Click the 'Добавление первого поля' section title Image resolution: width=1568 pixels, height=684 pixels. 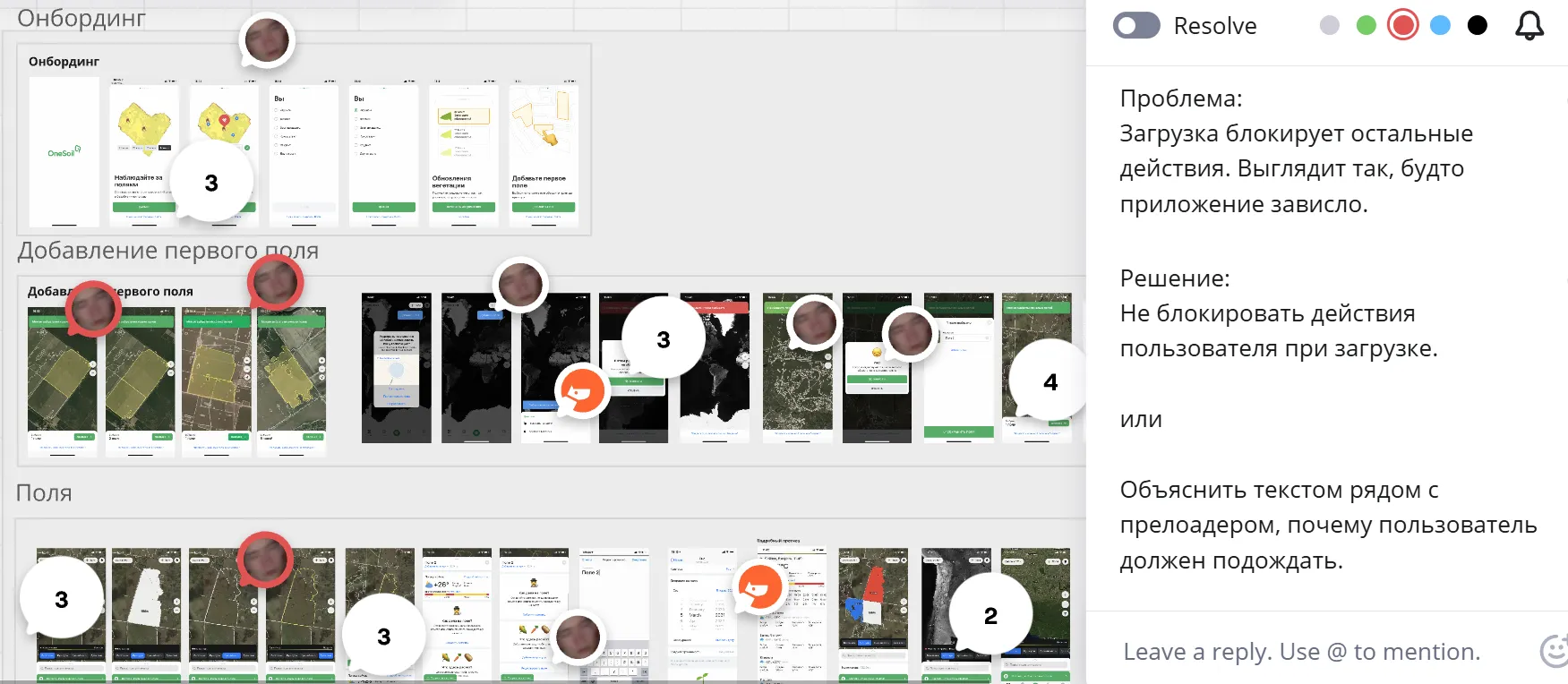[x=167, y=251]
